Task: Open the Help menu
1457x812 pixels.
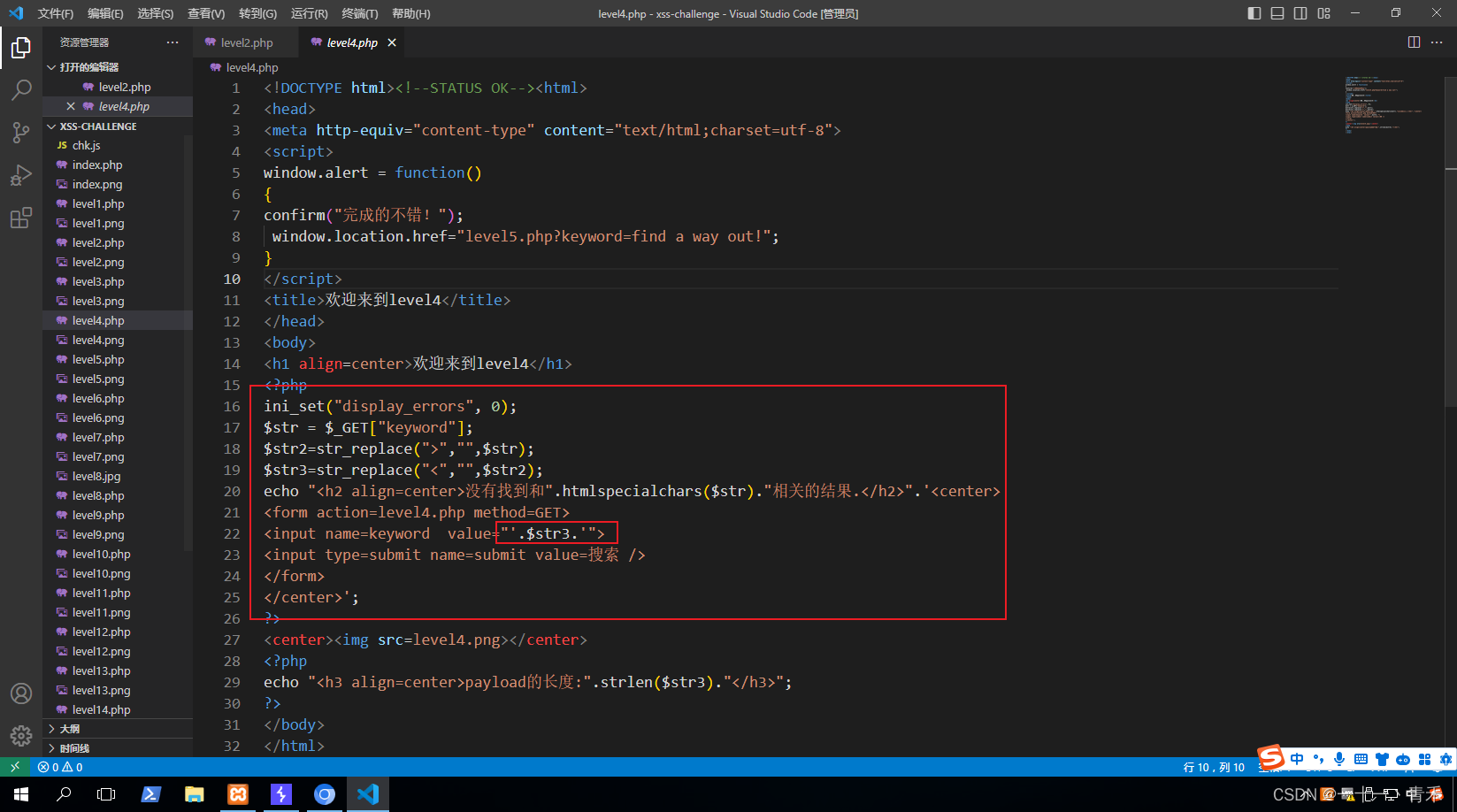Action: (x=410, y=13)
